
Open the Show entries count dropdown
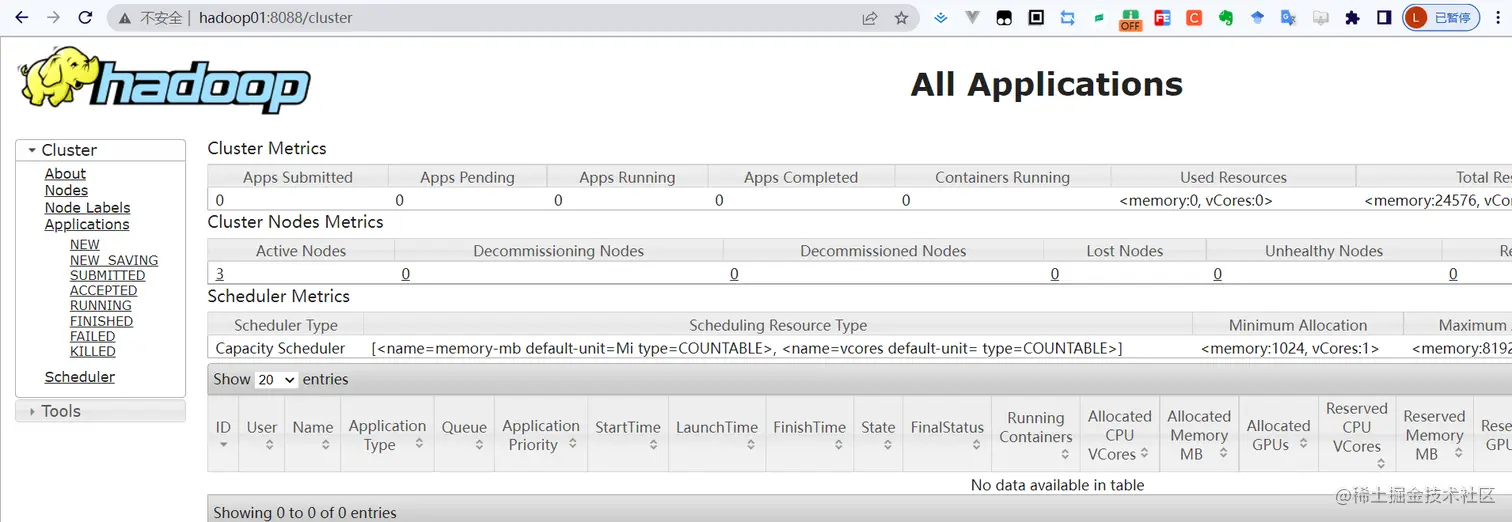(x=276, y=380)
